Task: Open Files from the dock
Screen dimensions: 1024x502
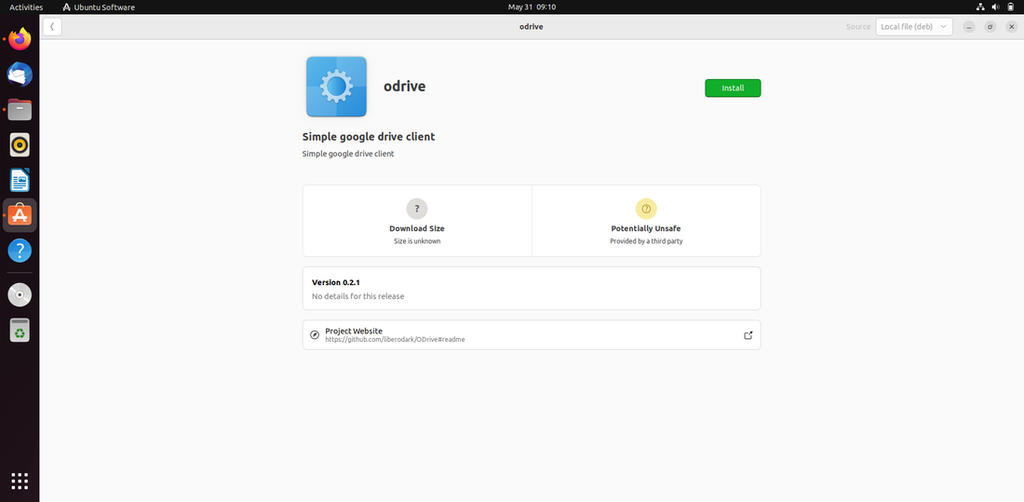Action: pos(20,110)
